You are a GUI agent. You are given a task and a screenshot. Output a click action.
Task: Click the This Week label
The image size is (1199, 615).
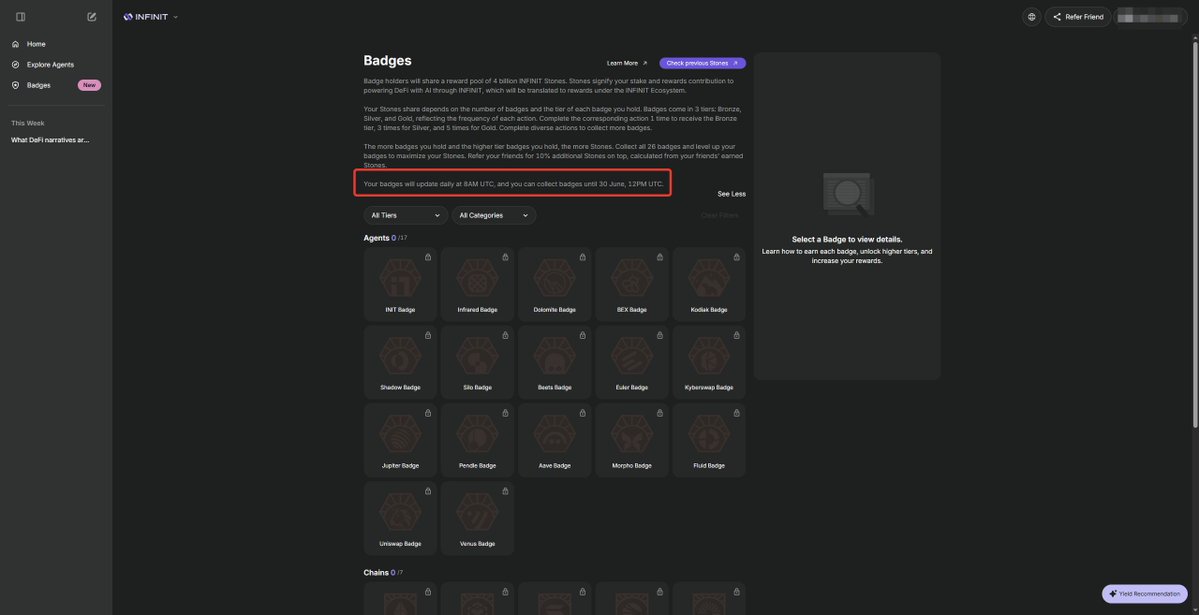click(x=28, y=123)
